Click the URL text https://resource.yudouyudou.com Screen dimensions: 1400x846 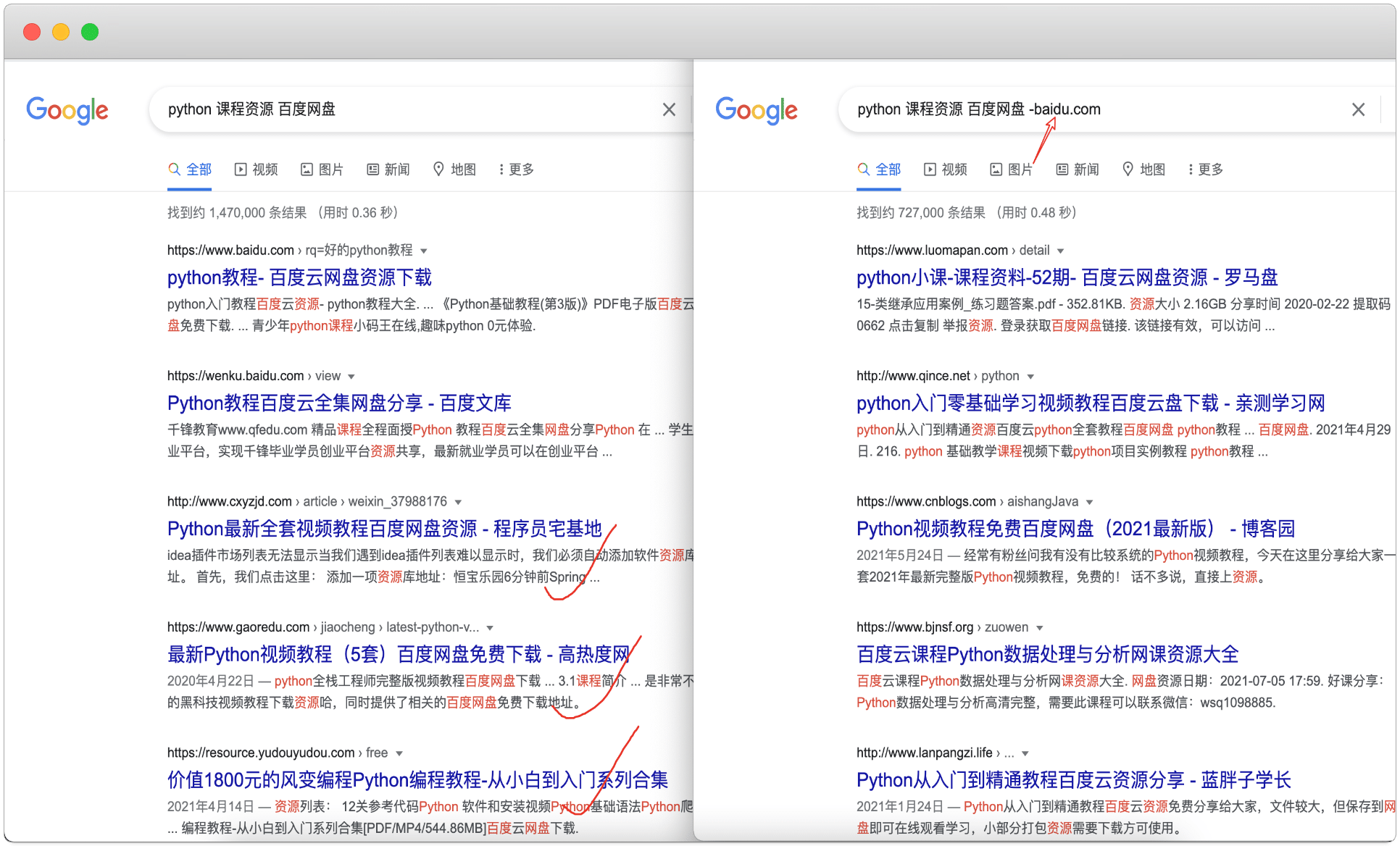click(261, 753)
